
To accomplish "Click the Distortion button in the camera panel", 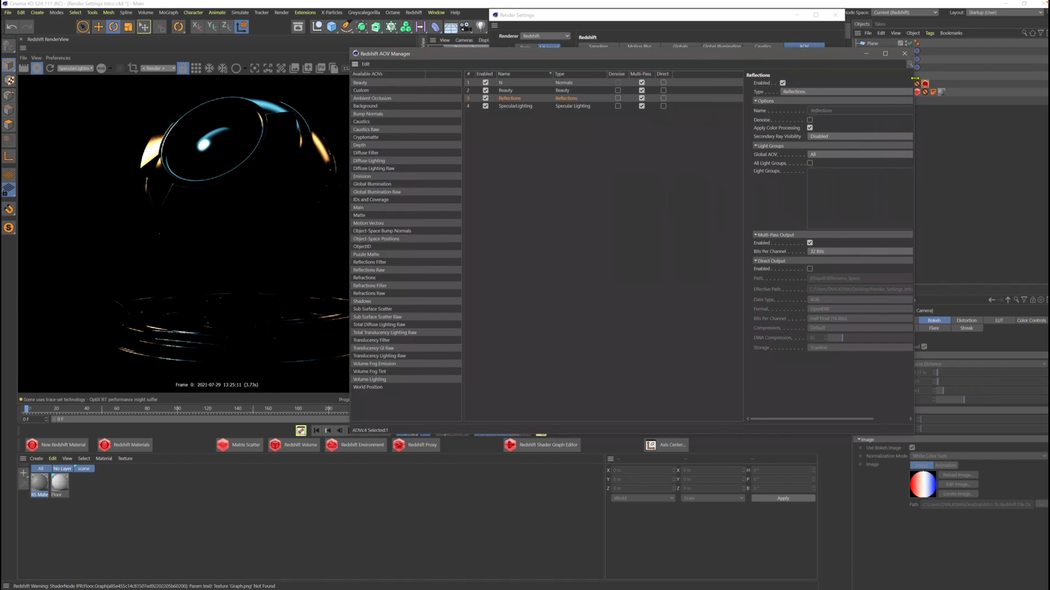I will click(x=967, y=320).
